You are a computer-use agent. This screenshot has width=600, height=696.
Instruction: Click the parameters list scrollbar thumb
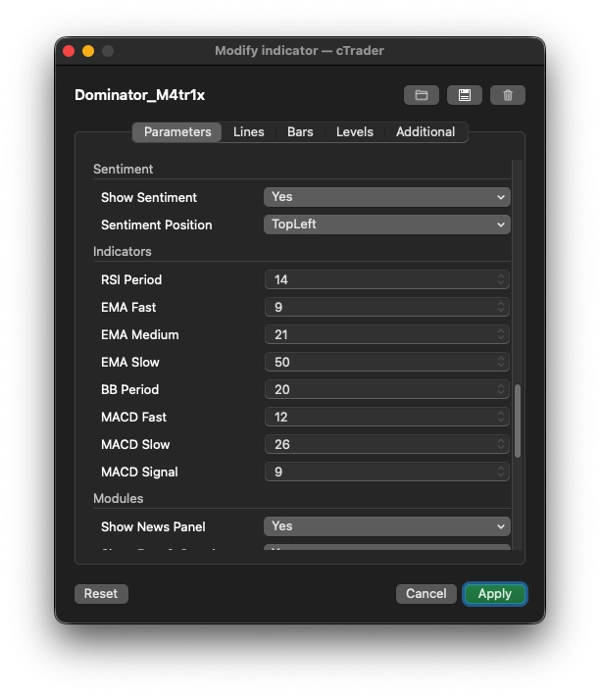517,421
